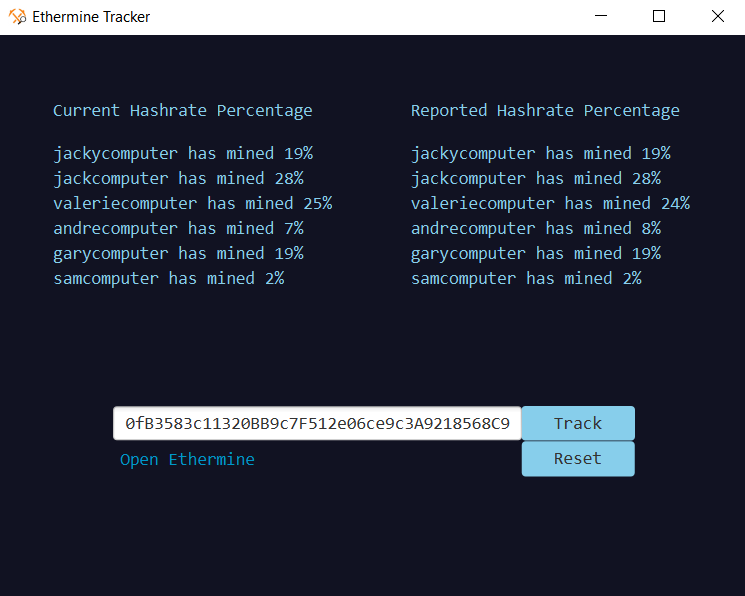Click reported 'samcomputer has mined 2%' line
The image size is (745, 596).
[526, 279]
